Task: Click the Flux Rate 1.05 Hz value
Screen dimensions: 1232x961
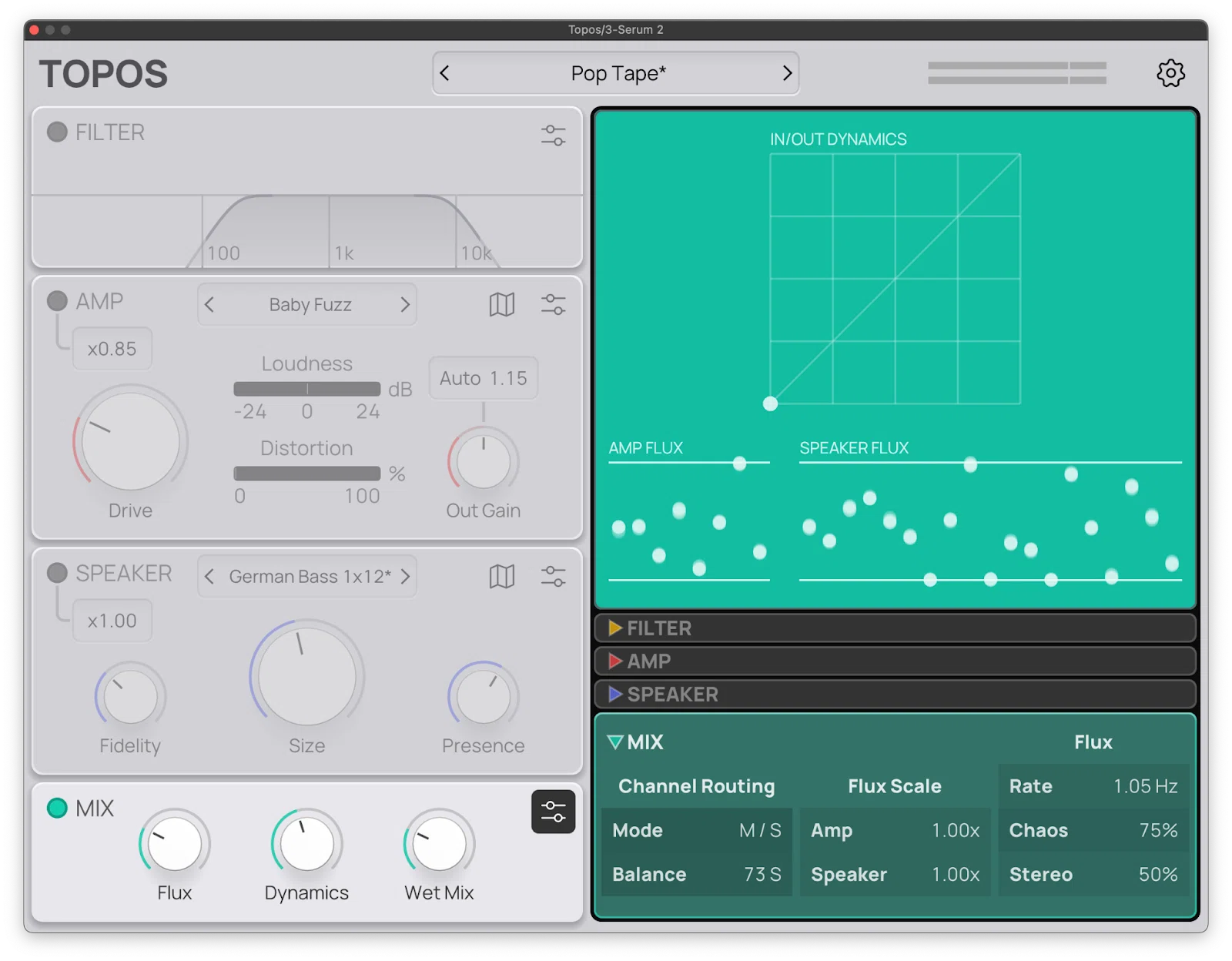Action: [1145, 786]
